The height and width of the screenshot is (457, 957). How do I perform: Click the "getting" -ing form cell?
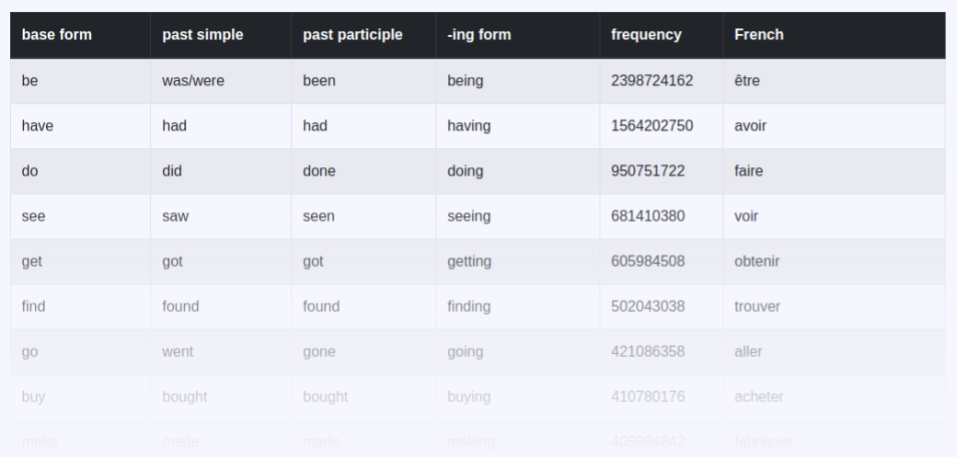click(469, 261)
